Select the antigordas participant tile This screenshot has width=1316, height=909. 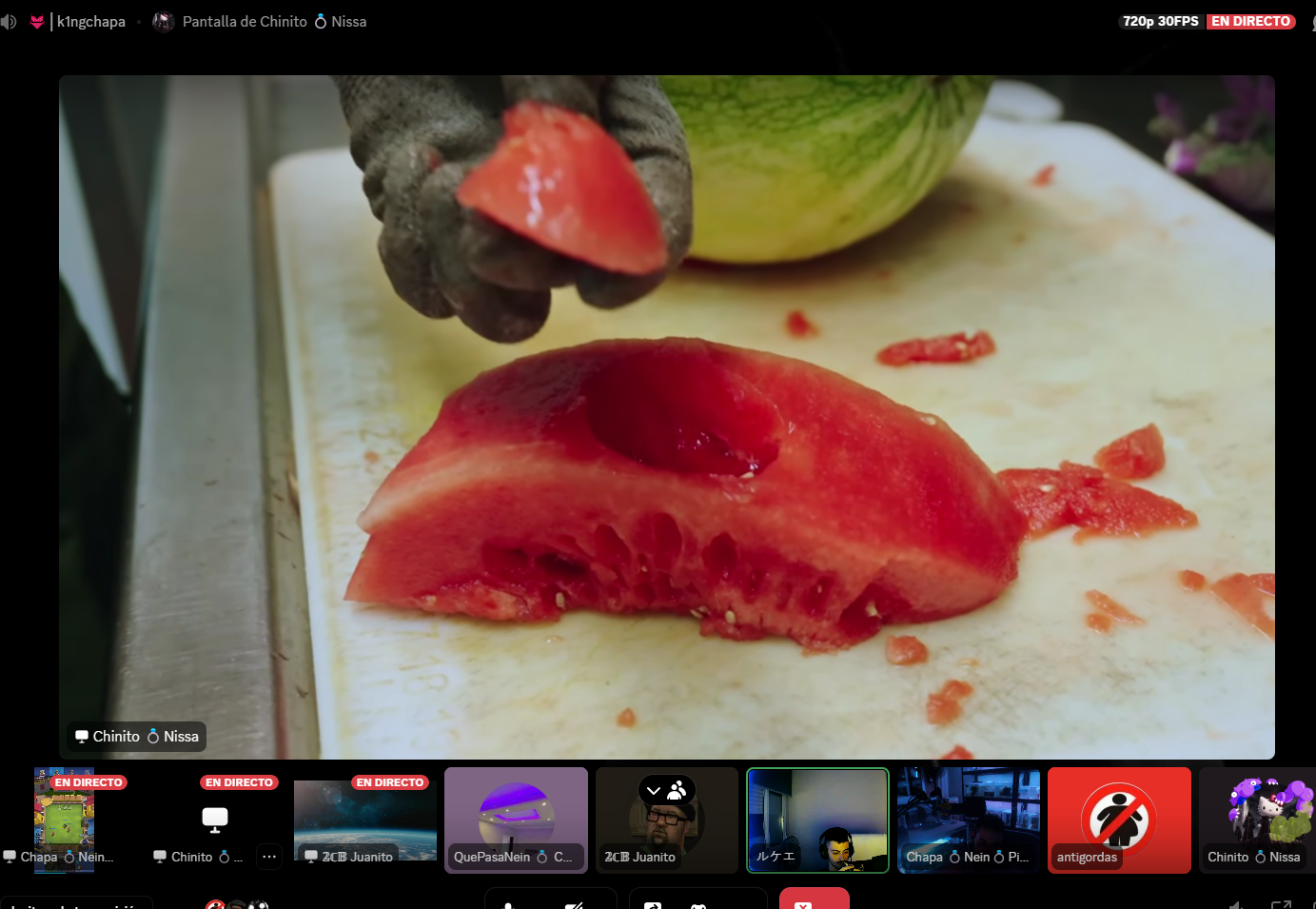click(1119, 820)
